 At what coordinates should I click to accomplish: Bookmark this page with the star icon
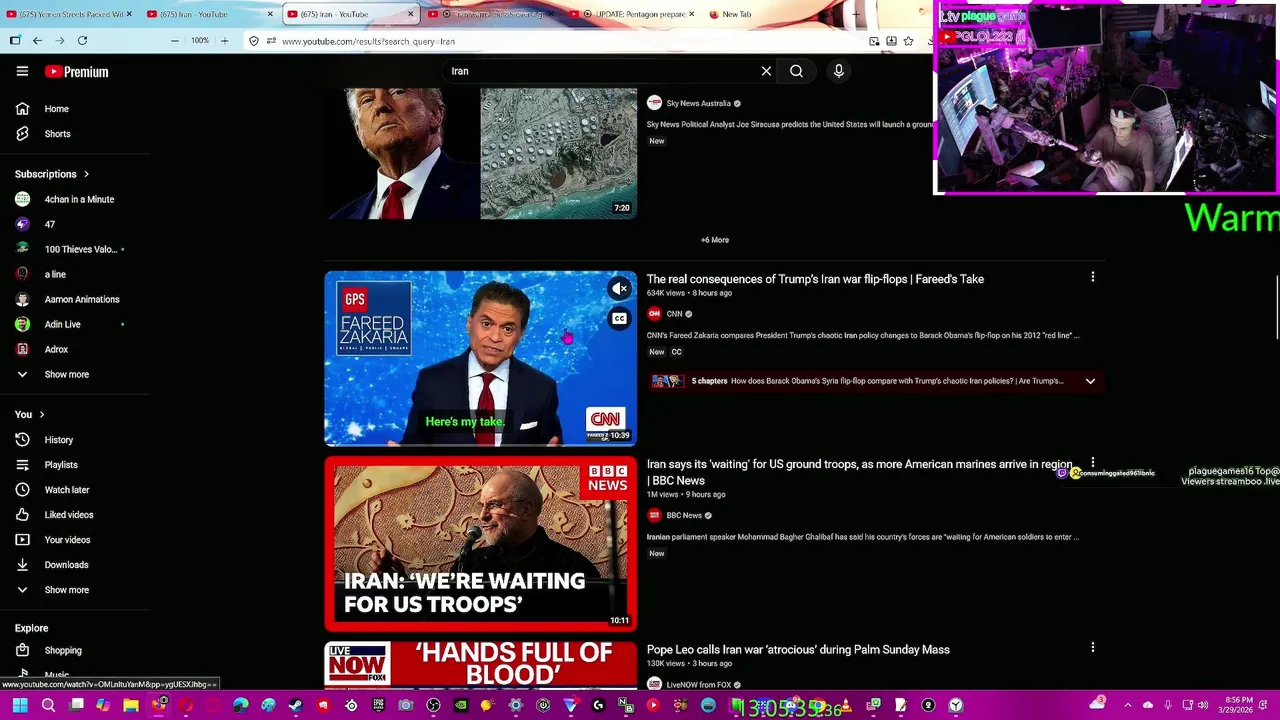(x=908, y=41)
